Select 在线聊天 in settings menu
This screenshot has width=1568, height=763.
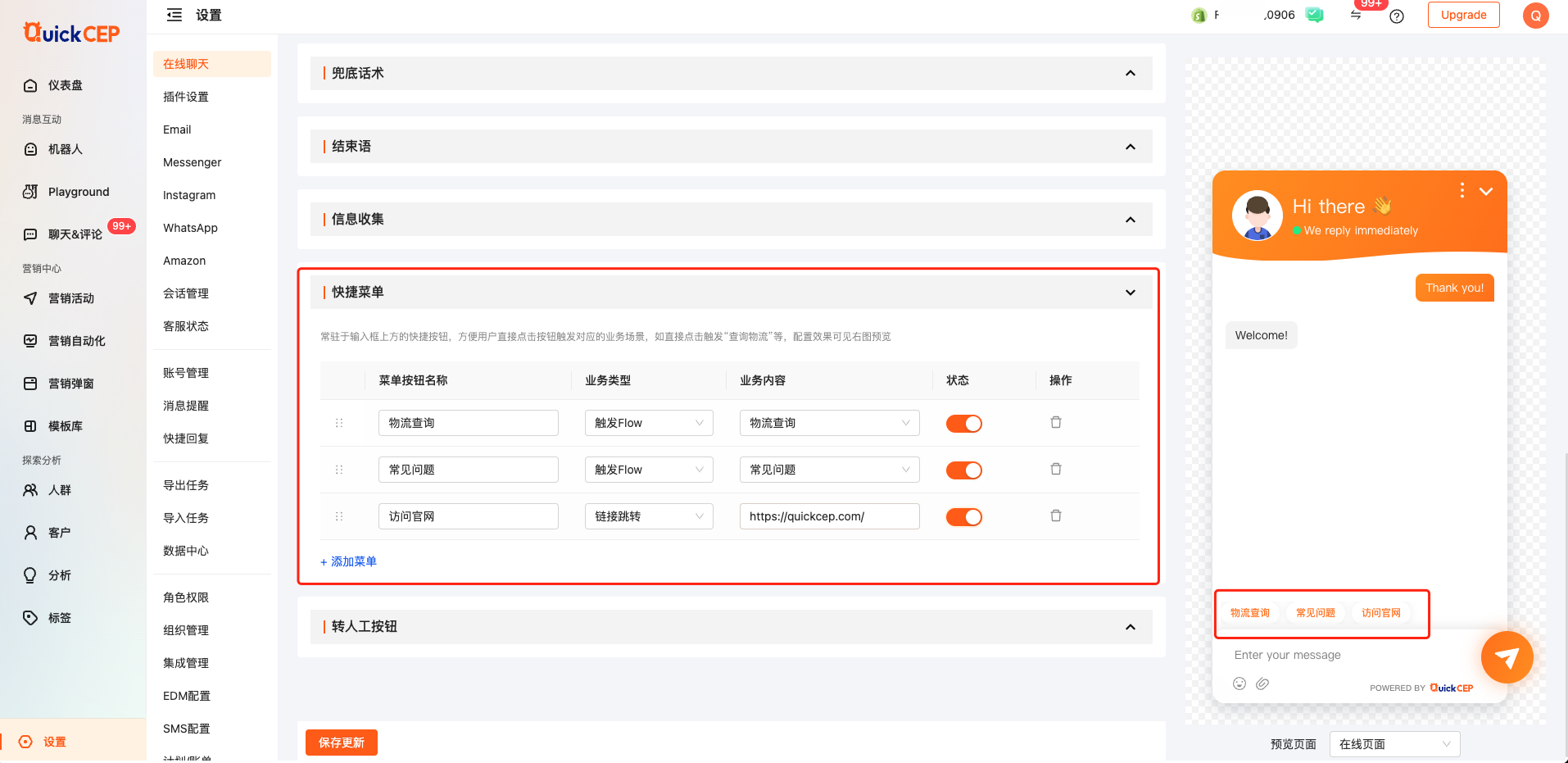(x=212, y=64)
